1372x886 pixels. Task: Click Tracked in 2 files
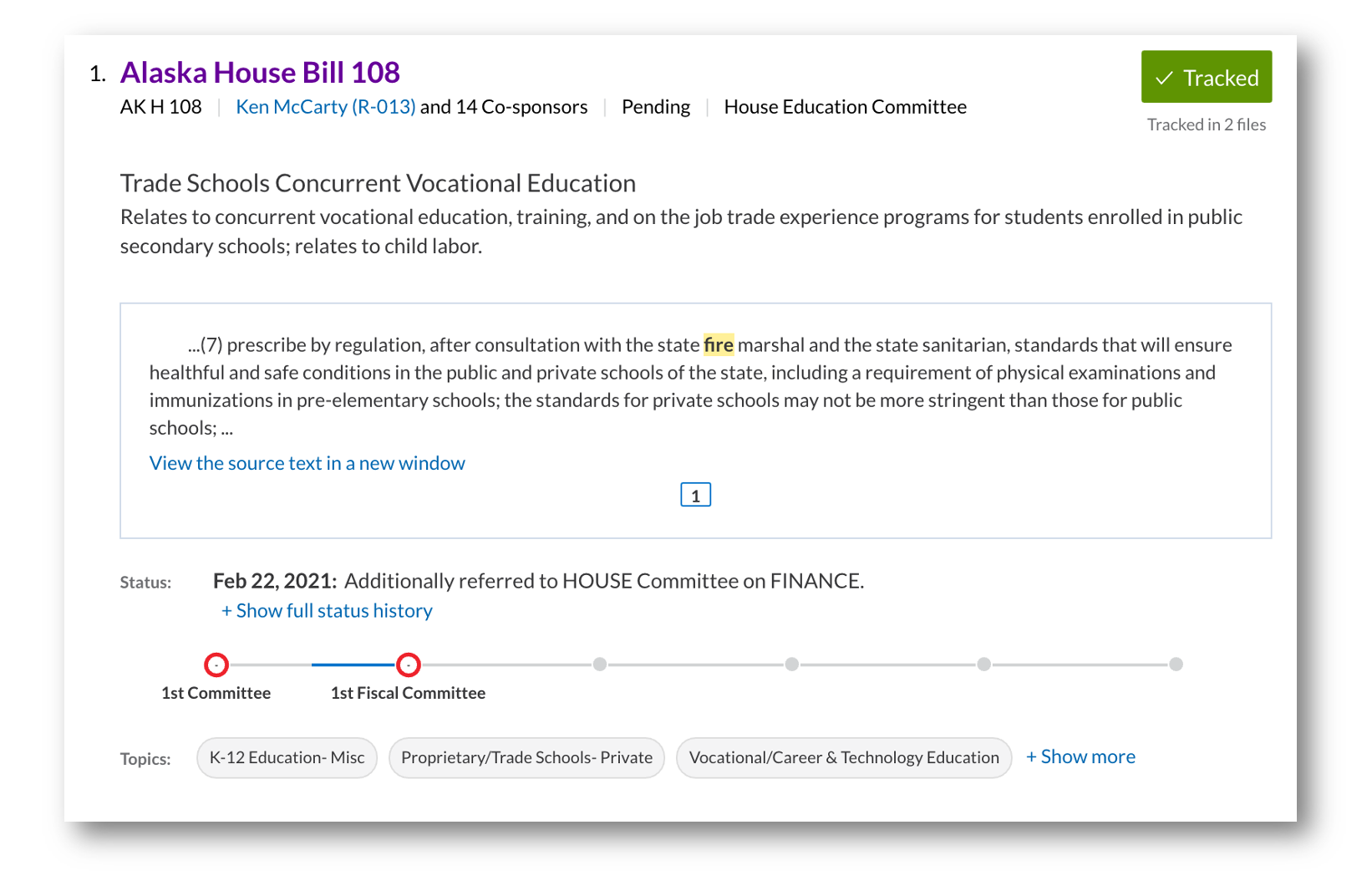[1206, 124]
